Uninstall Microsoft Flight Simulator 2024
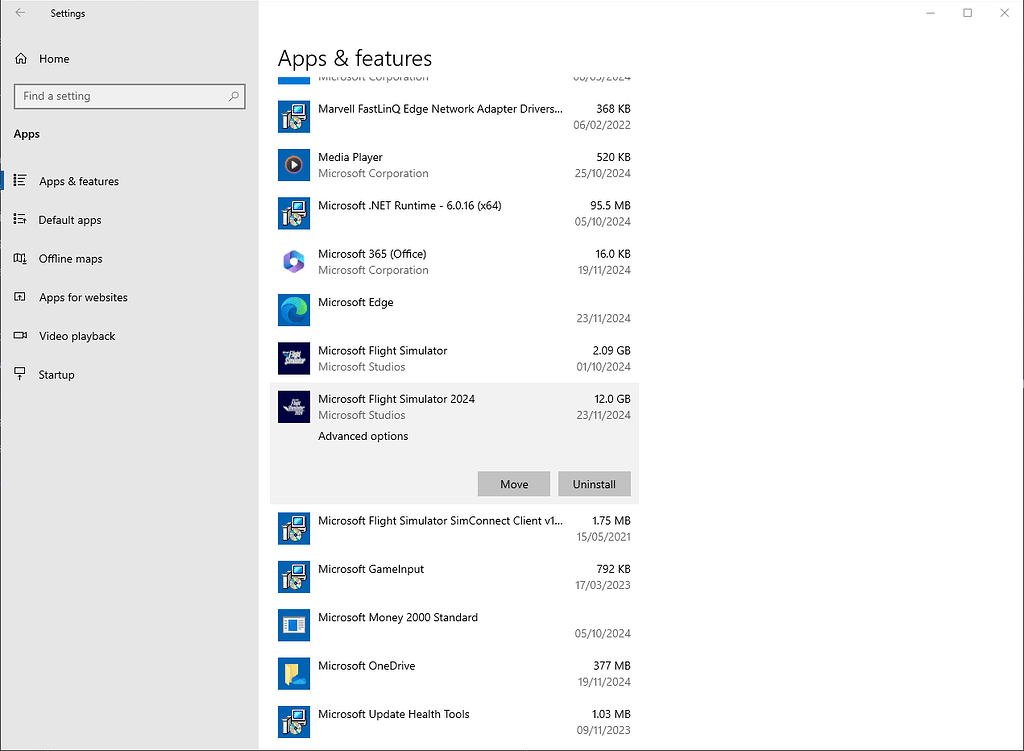 (x=594, y=484)
